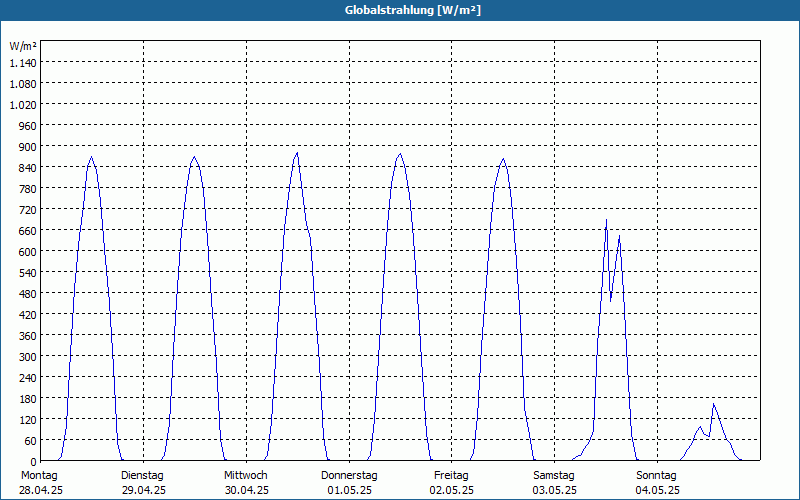This screenshot has height=500, width=800.
Task: Click the 180 axis value
Action: tap(28, 398)
